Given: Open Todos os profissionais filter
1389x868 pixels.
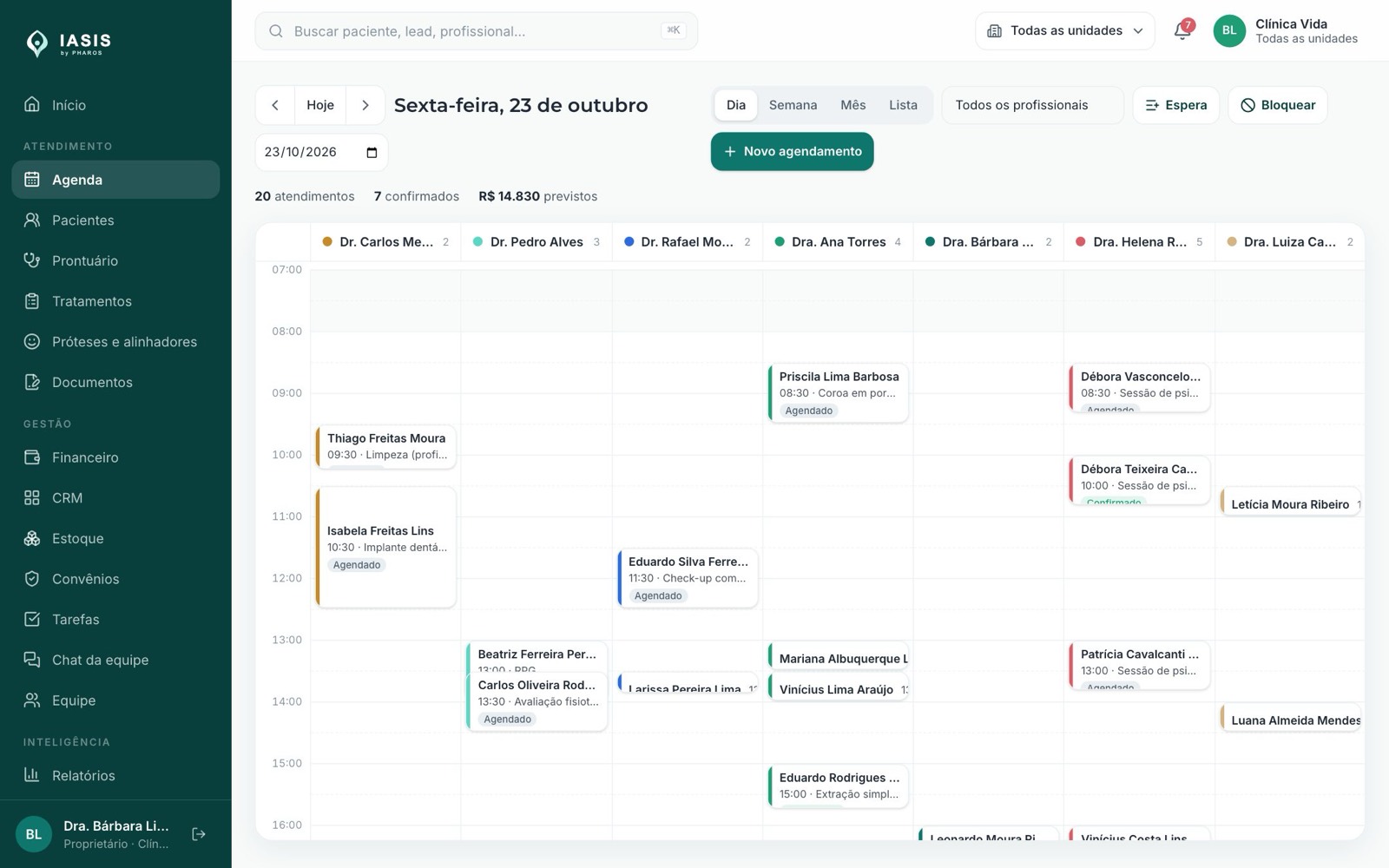Looking at the screenshot, I should (1032, 105).
